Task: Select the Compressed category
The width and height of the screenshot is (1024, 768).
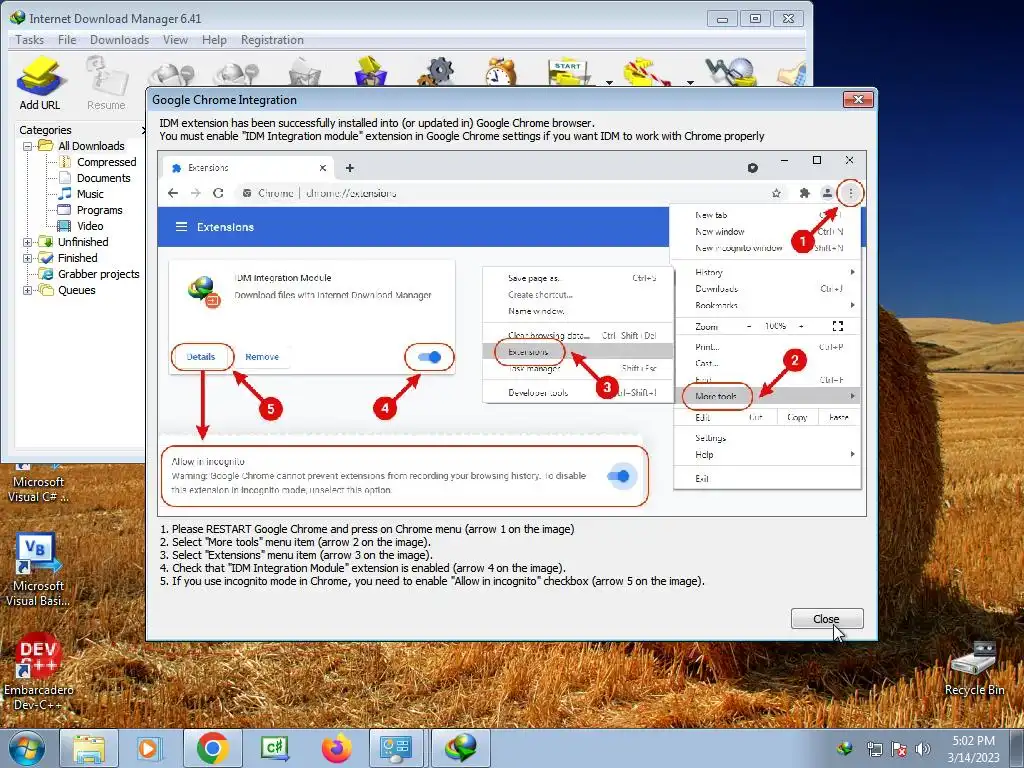Action: (x=106, y=162)
